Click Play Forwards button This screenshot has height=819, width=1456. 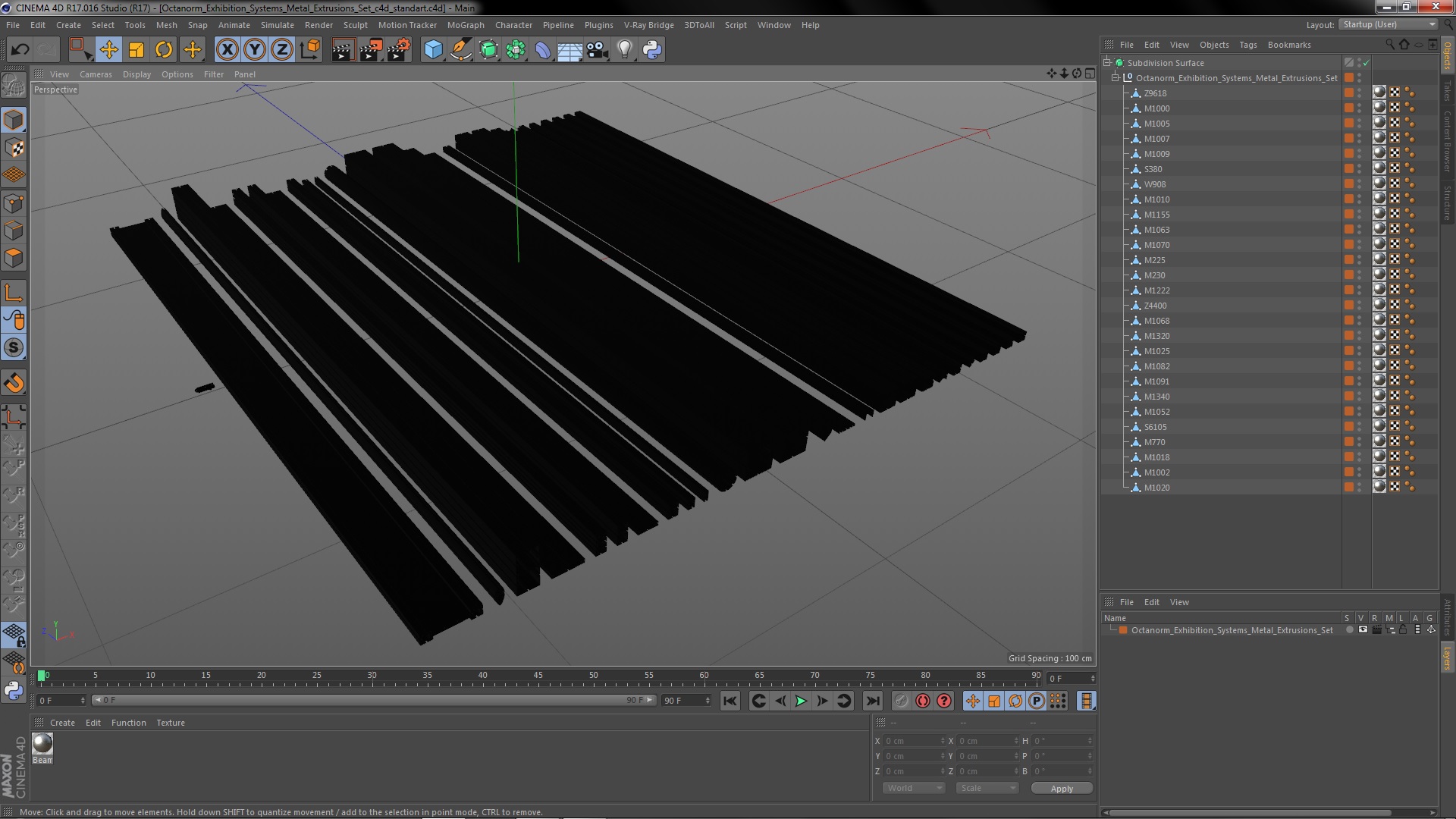coord(801,701)
